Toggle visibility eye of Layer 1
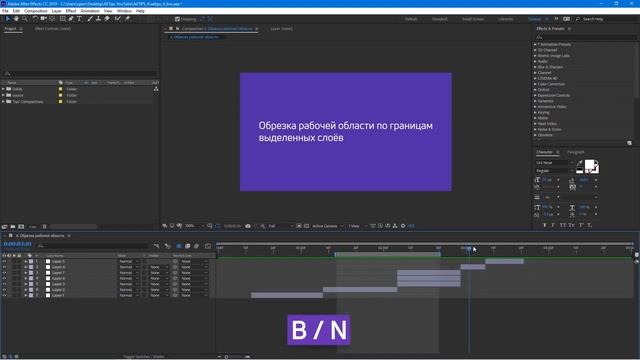640x360 pixels. pyautogui.click(x=4, y=295)
